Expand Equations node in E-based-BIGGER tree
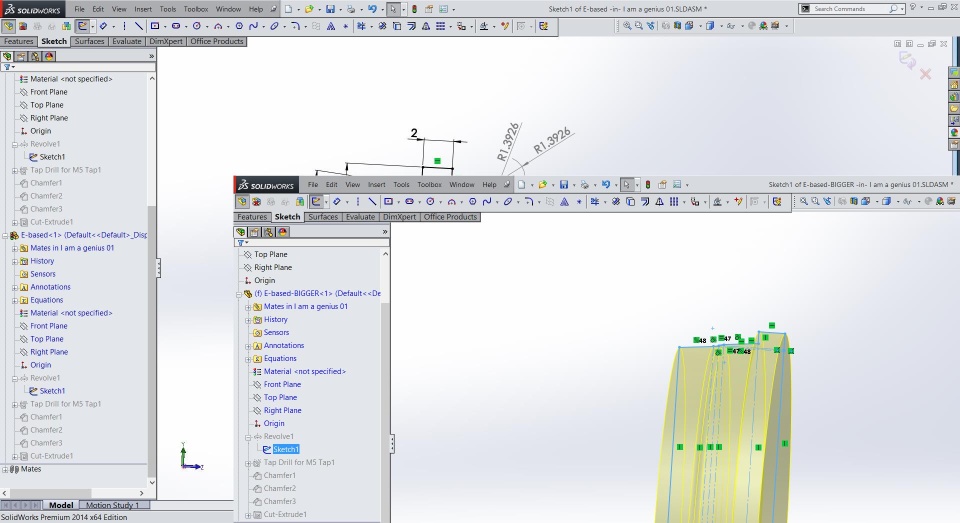 [248, 359]
